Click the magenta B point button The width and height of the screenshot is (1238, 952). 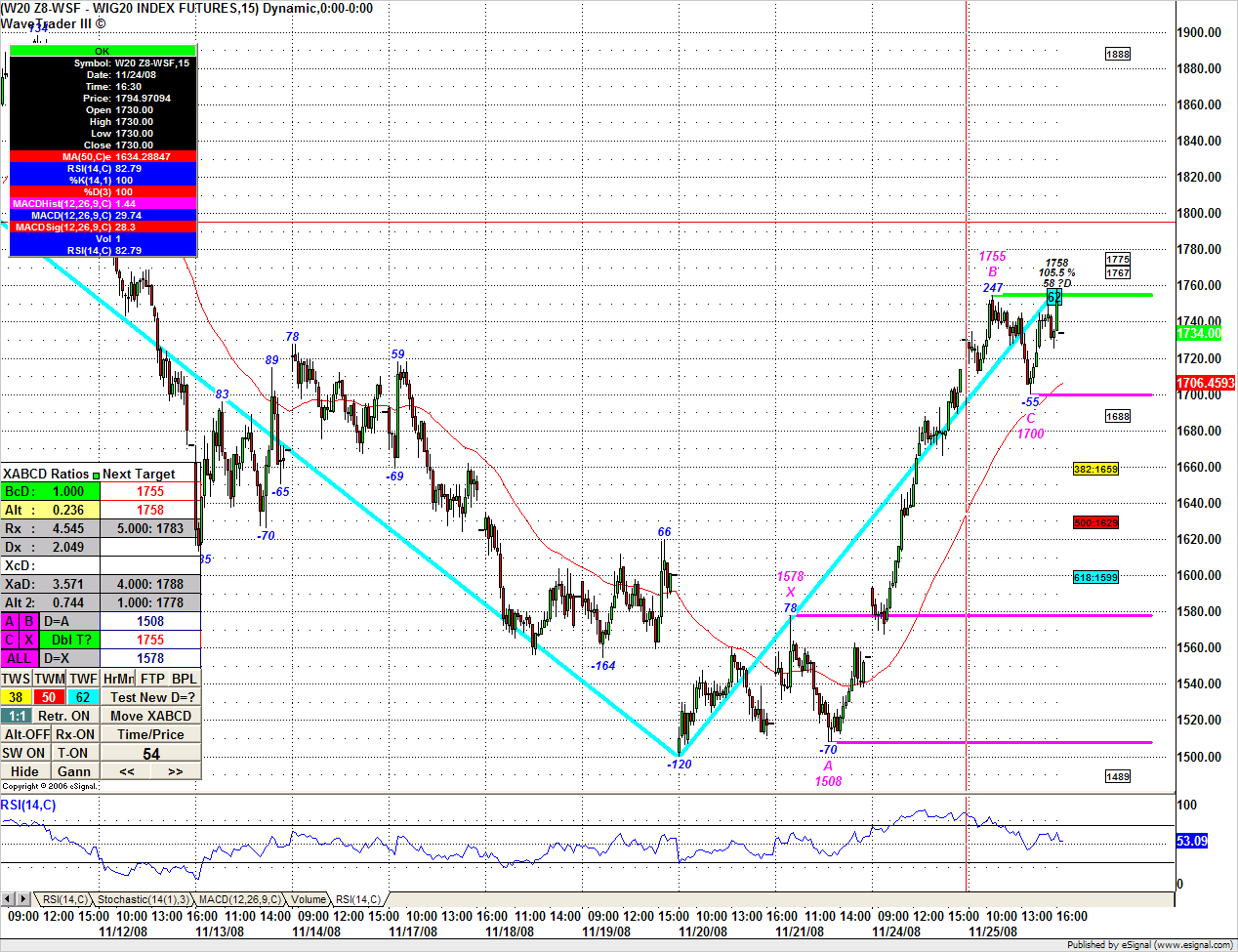(x=29, y=621)
